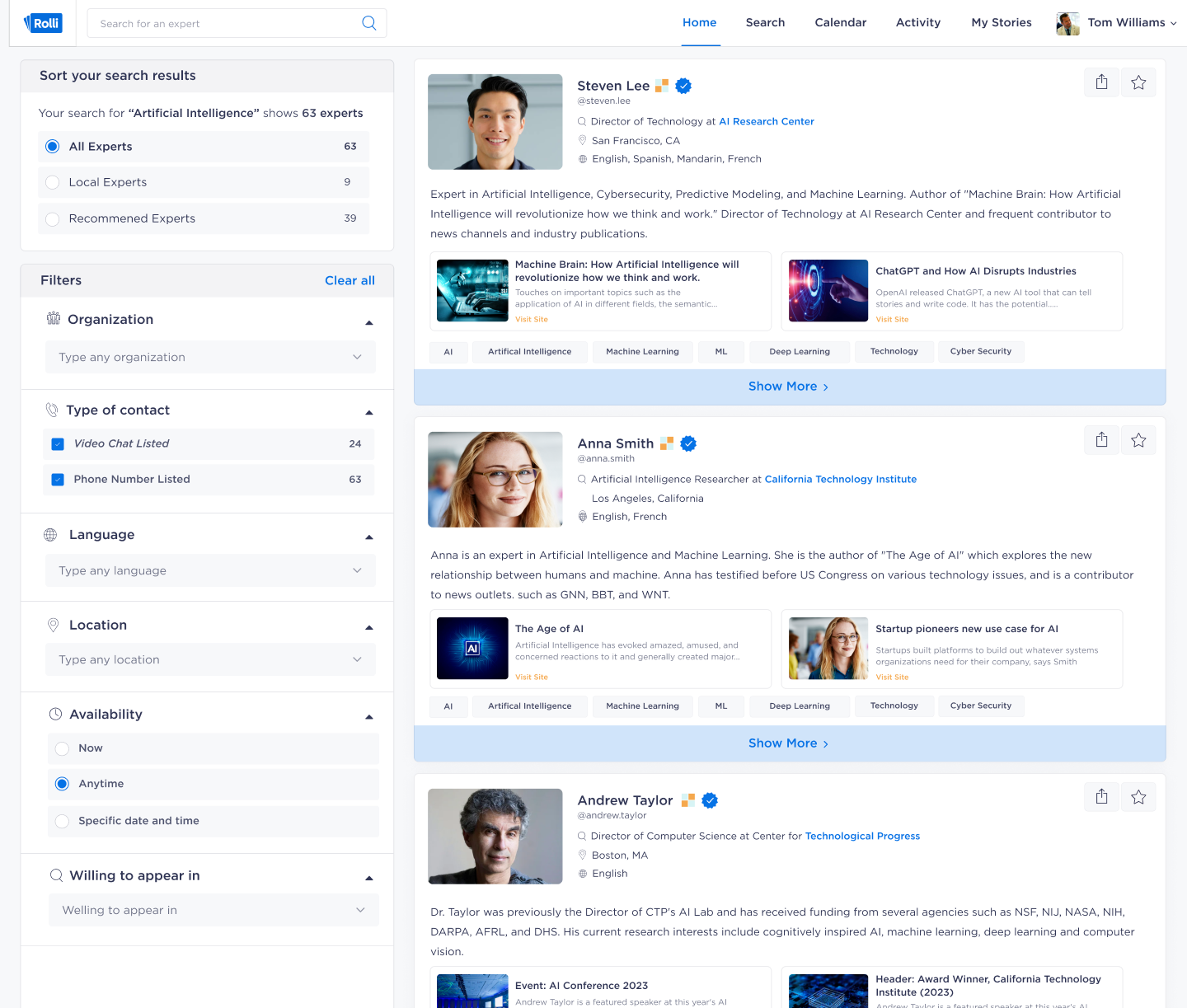
Task: Clear all filters
Action: point(350,281)
